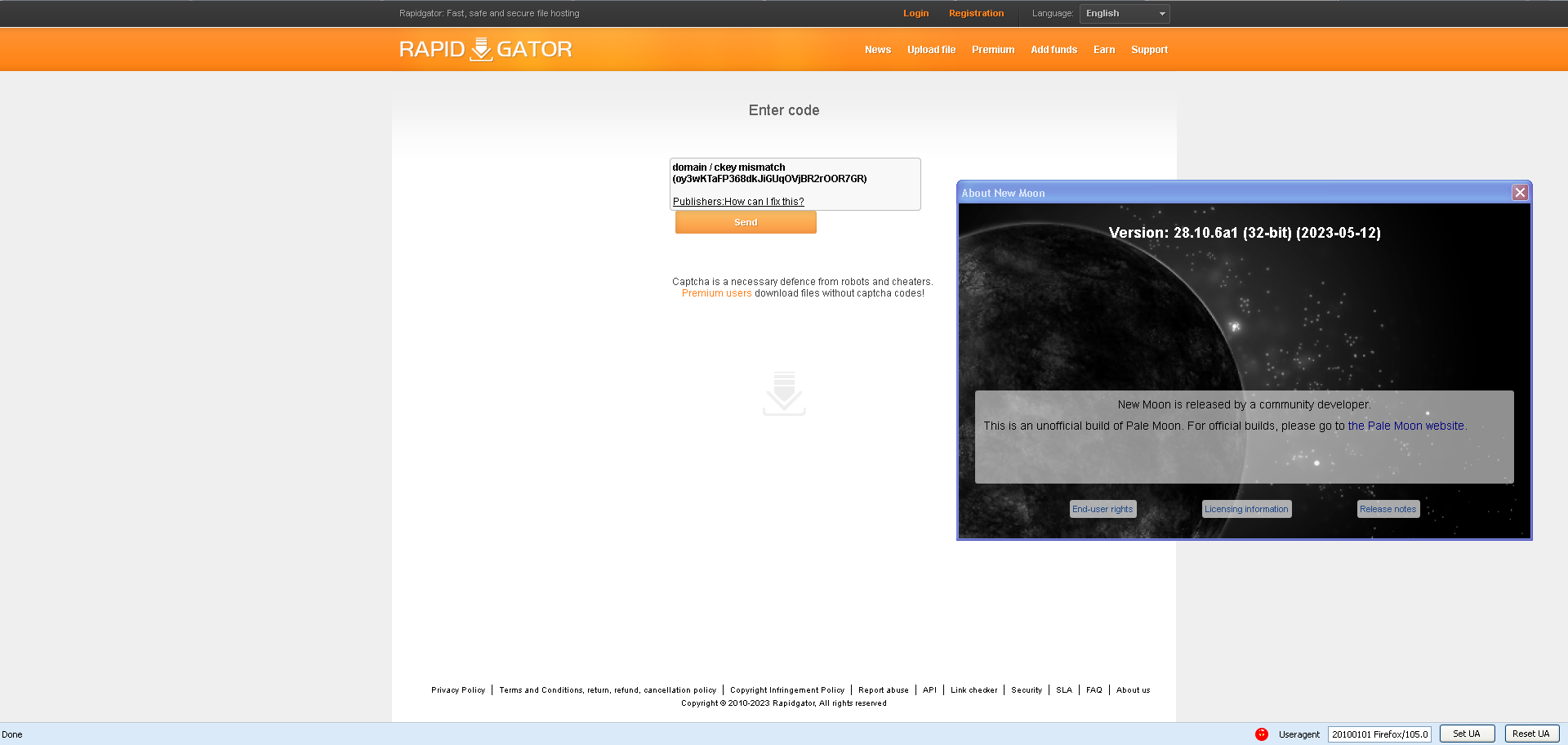
Task: Click the Registration link
Action: 976,13
